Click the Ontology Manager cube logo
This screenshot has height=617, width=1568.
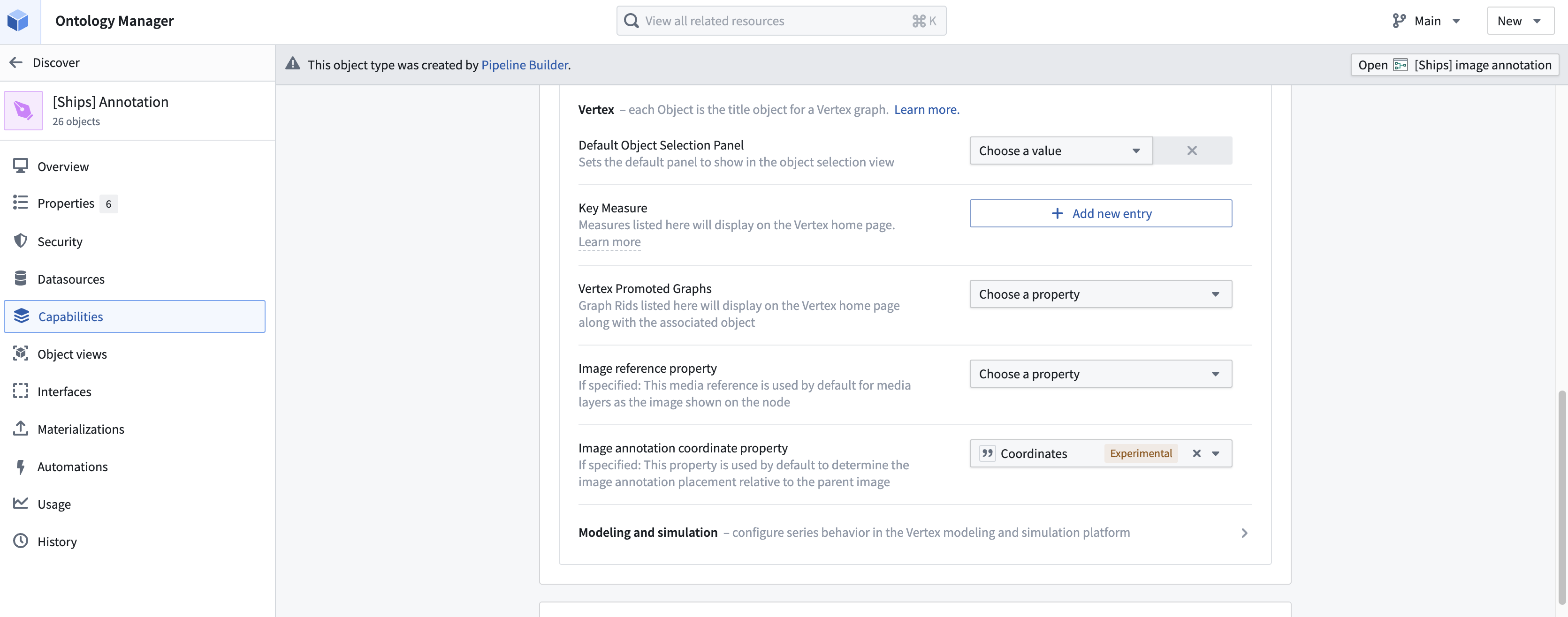19,20
